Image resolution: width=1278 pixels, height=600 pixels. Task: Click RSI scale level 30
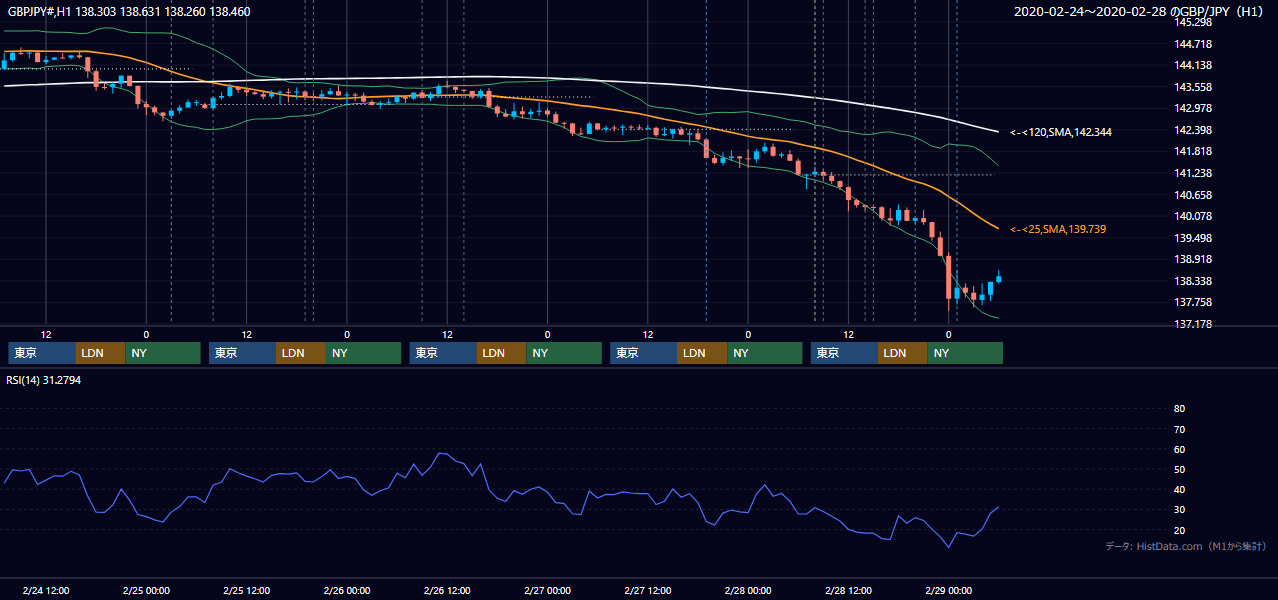(x=1180, y=510)
